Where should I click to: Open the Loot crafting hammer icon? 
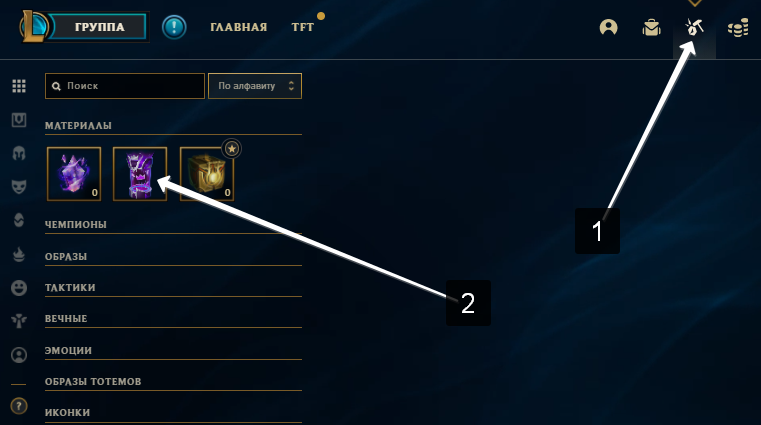pyautogui.click(x=695, y=27)
